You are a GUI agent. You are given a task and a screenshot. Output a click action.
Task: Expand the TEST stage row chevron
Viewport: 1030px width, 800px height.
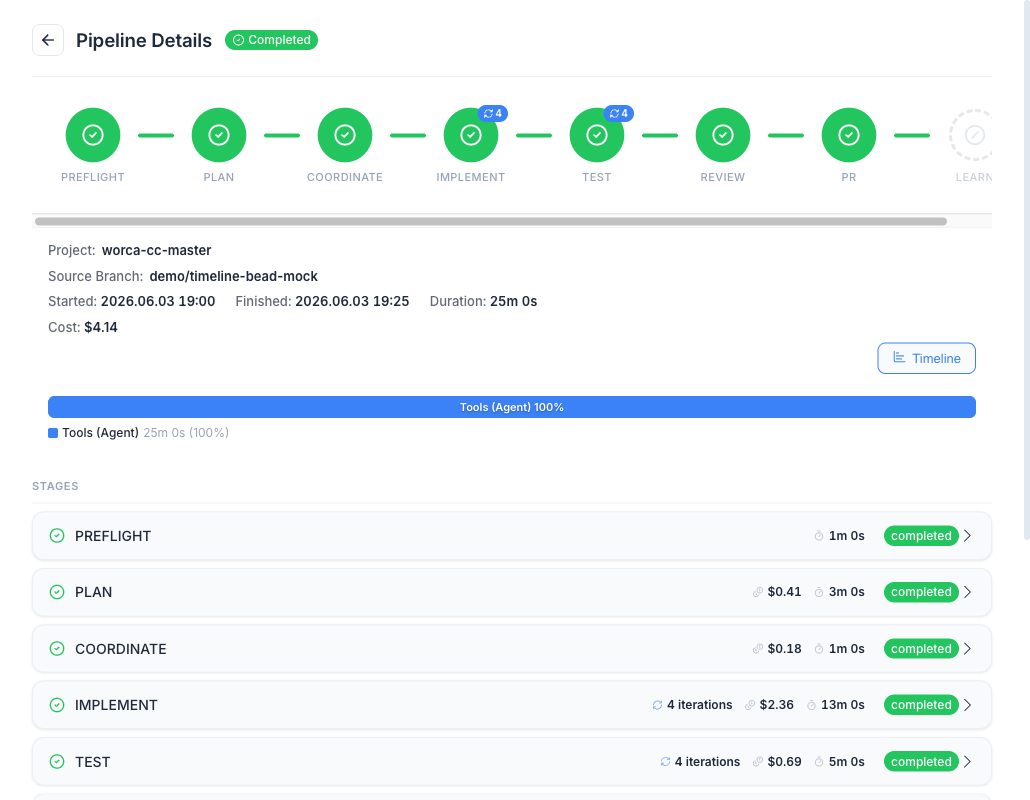(x=968, y=762)
